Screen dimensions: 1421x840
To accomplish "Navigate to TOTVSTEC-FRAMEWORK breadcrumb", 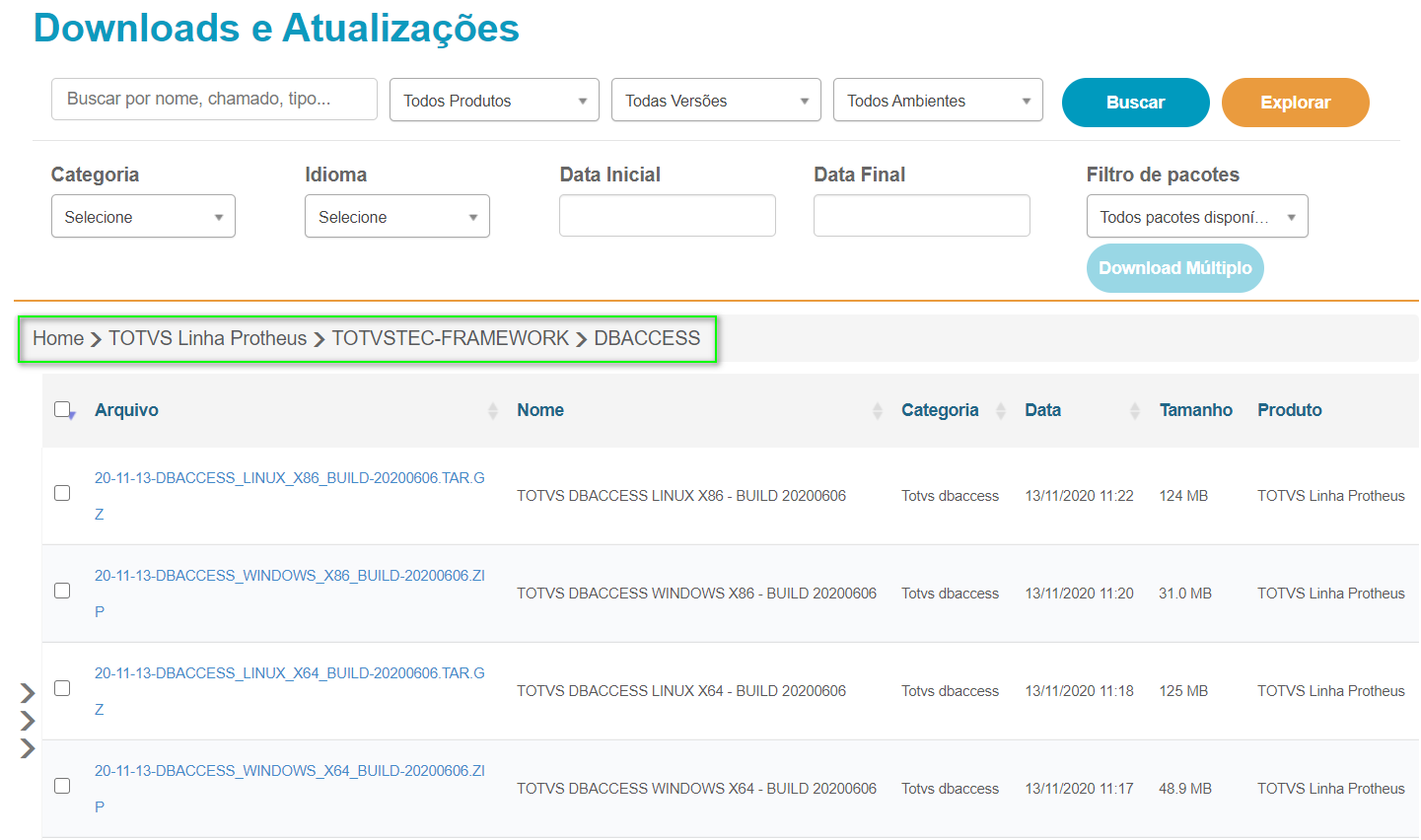I will click(451, 338).
